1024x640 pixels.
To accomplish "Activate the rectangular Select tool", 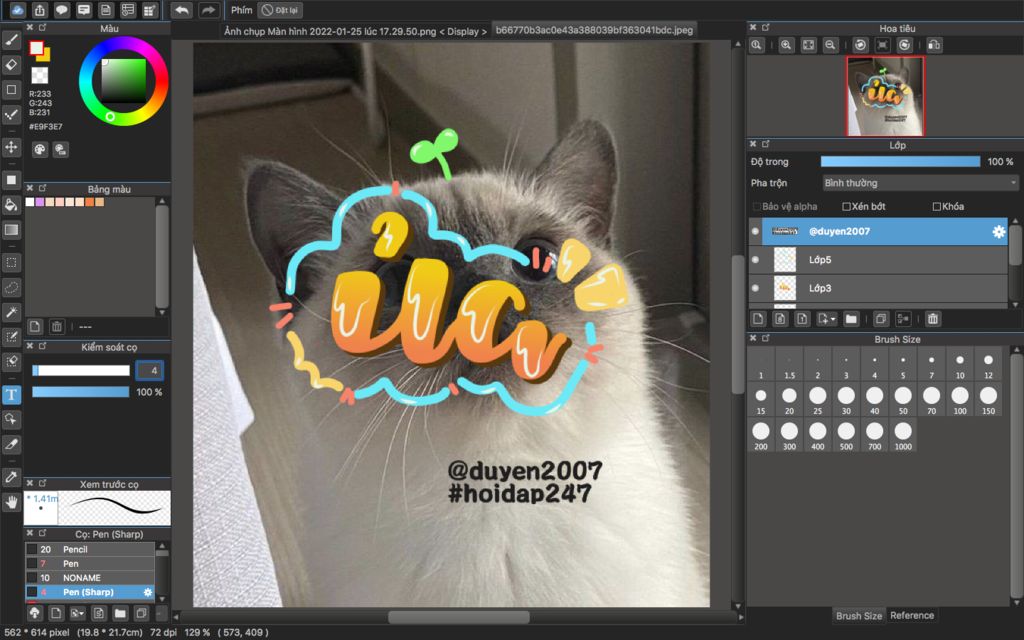I will [x=11, y=263].
